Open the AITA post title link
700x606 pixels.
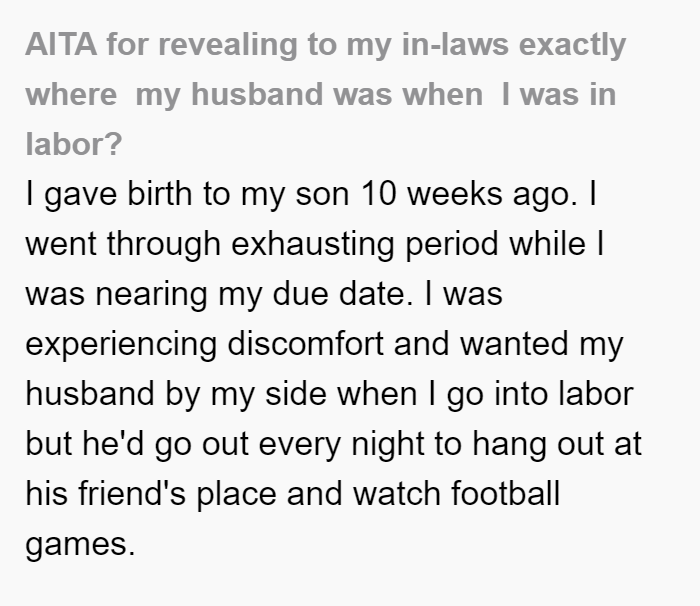click(x=326, y=95)
